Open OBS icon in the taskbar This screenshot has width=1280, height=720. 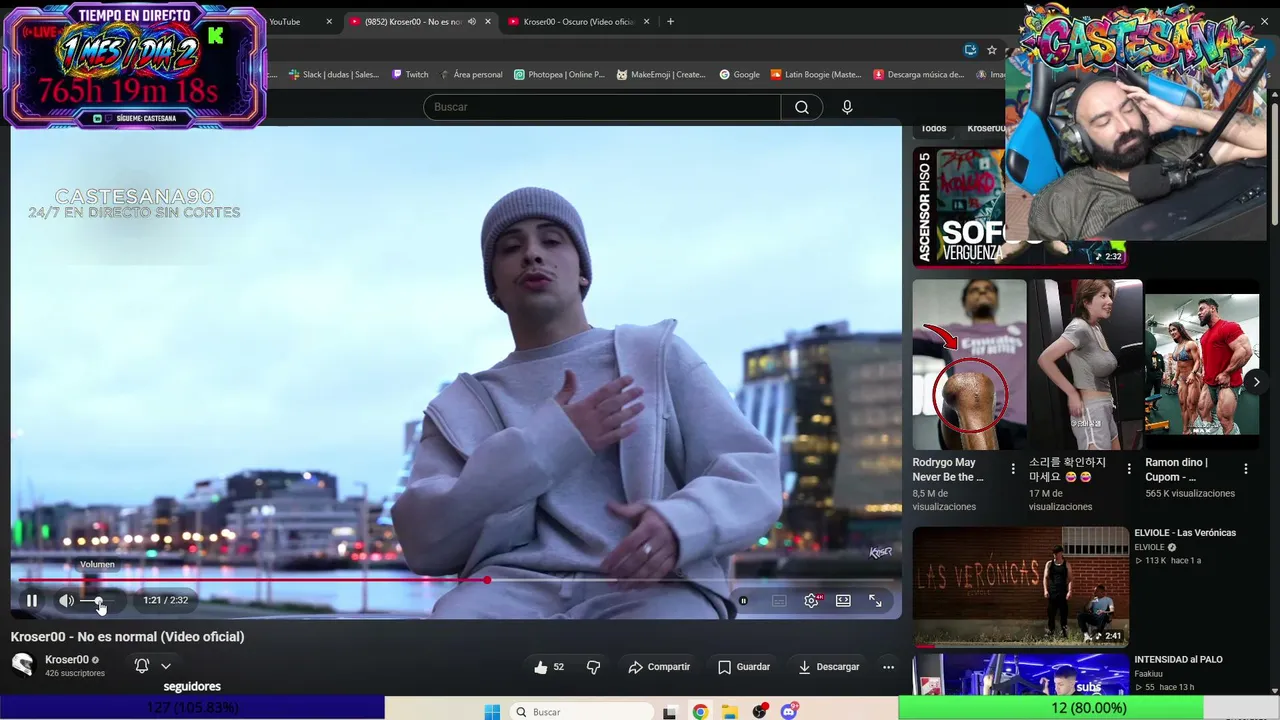760,712
